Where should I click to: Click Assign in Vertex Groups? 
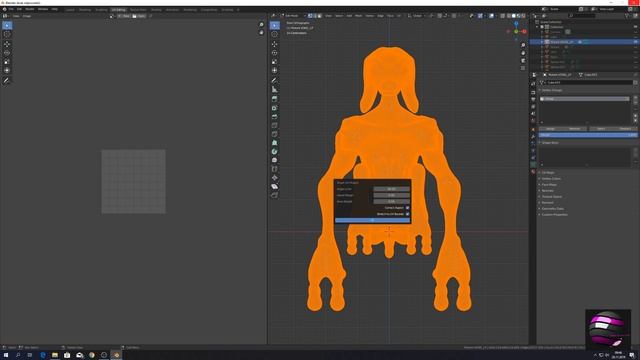coord(550,129)
